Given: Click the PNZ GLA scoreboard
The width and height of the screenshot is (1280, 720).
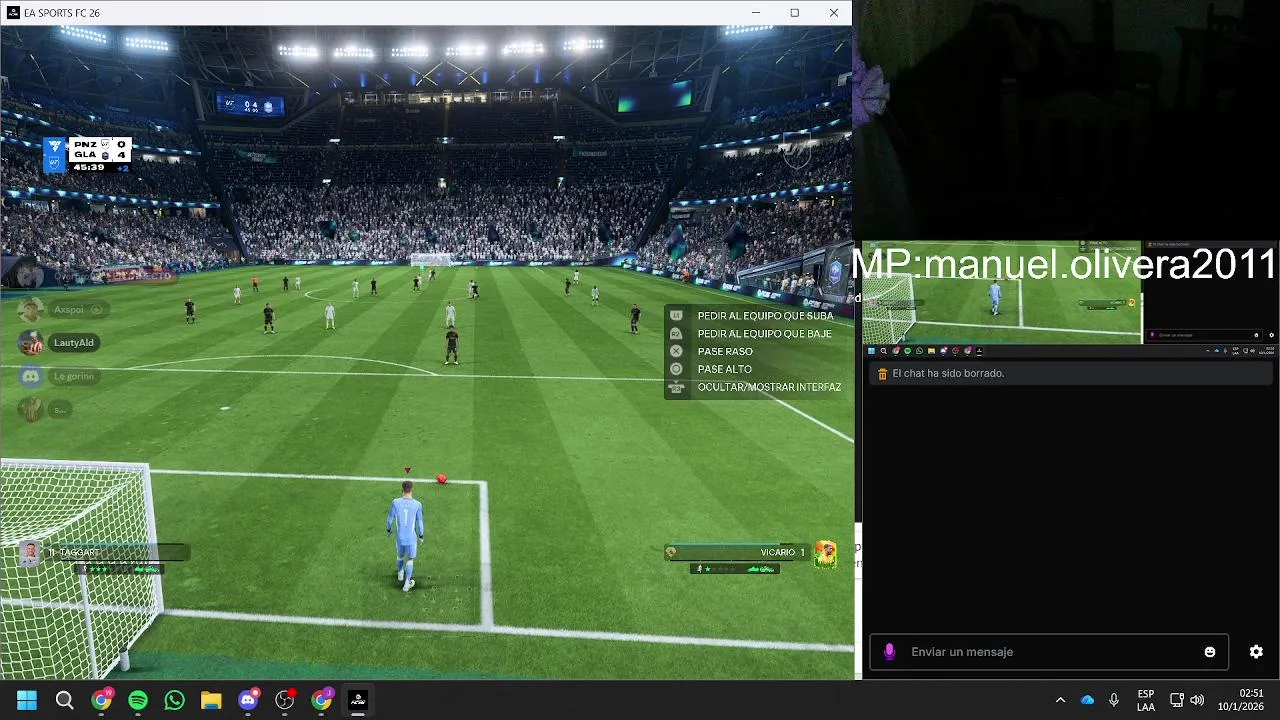Looking at the screenshot, I should [88, 155].
